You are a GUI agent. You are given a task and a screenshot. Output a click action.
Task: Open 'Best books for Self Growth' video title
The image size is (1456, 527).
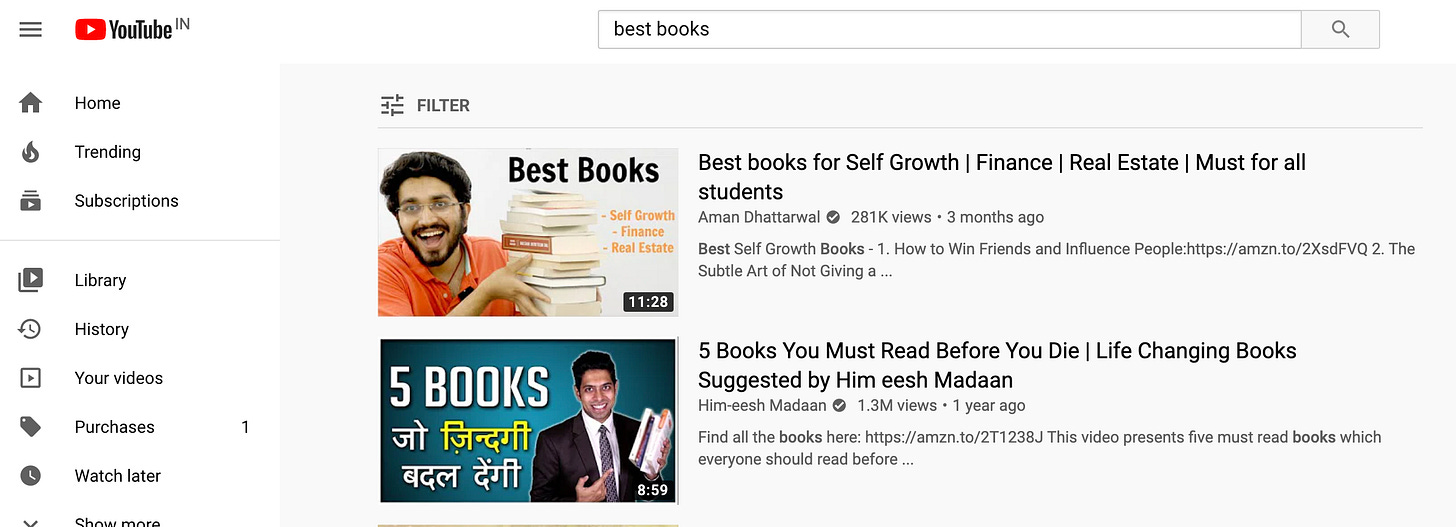tap(1002, 177)
